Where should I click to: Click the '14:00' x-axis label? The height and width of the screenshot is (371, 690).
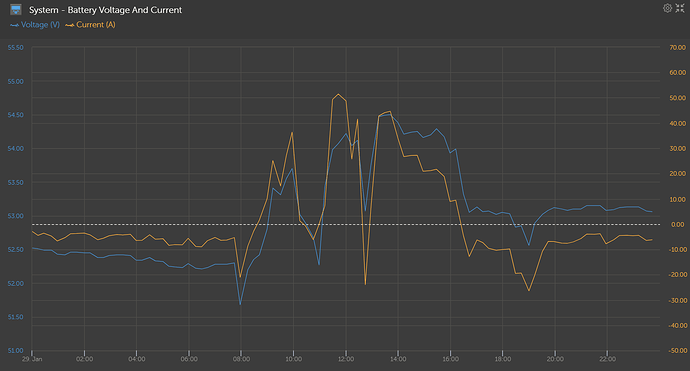(398, 359)
